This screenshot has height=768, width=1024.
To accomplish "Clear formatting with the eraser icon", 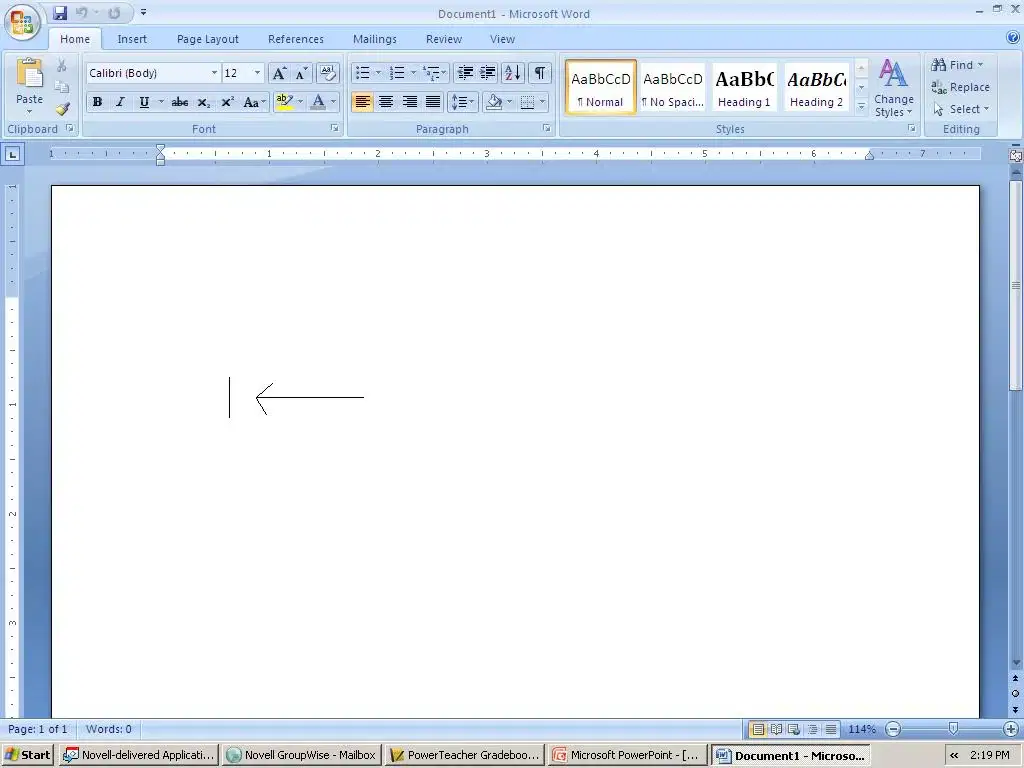I will click(x=328, y=73).
